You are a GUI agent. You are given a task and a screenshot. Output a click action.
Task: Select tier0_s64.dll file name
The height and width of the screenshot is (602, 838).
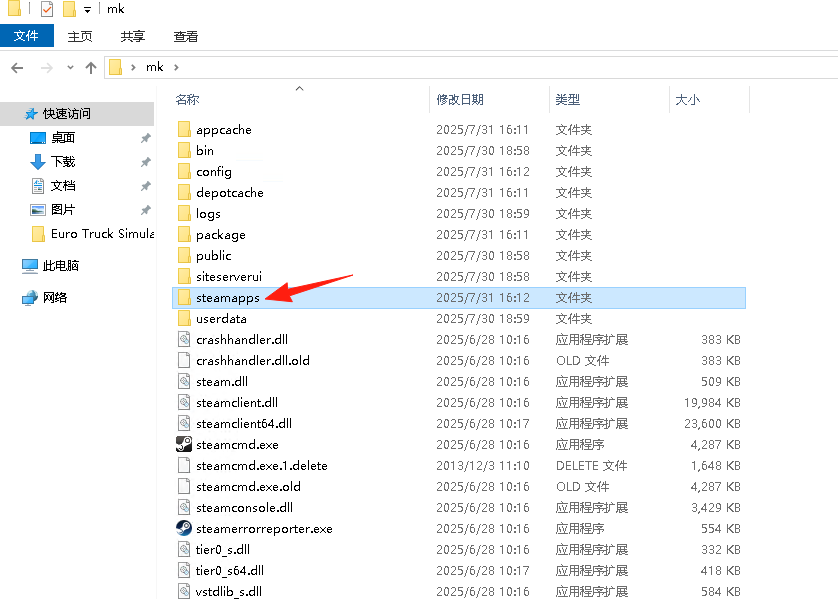click(x=230, y=570)
